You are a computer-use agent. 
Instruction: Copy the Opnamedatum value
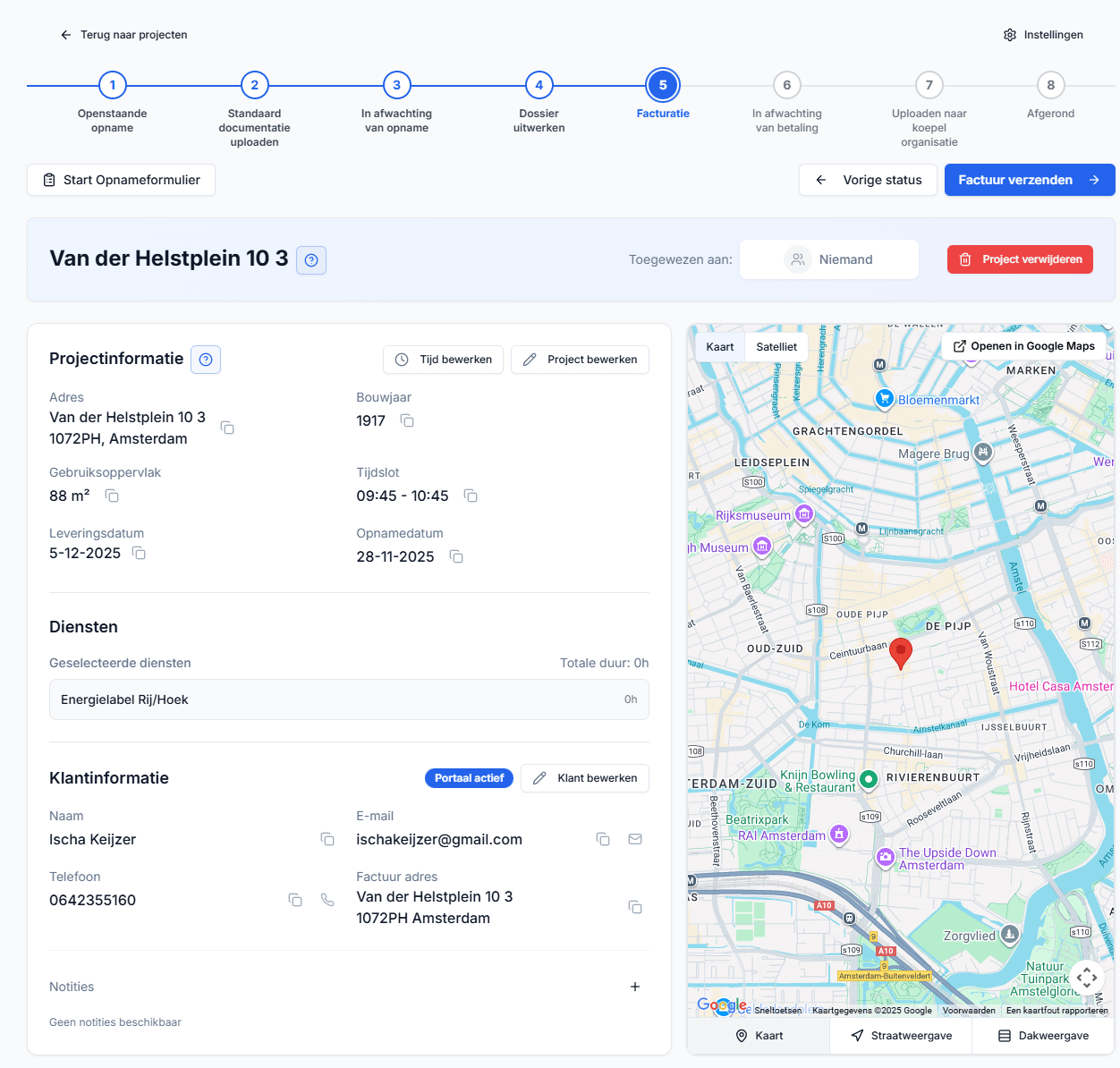pos(456,556)
